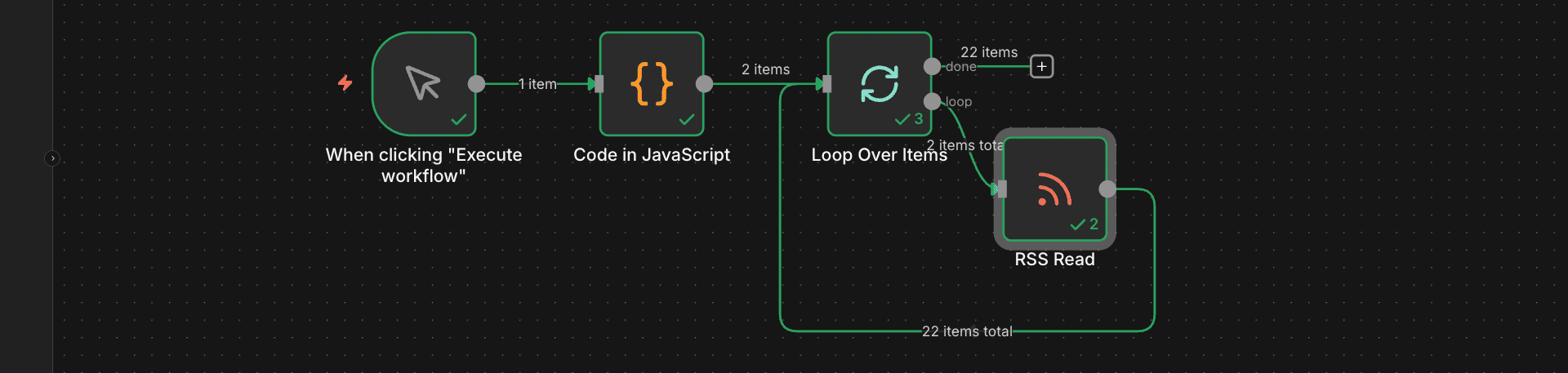Click the done output connector of Loop node
The width and height of the screenshot is (1568, 373).
point(932,66)
